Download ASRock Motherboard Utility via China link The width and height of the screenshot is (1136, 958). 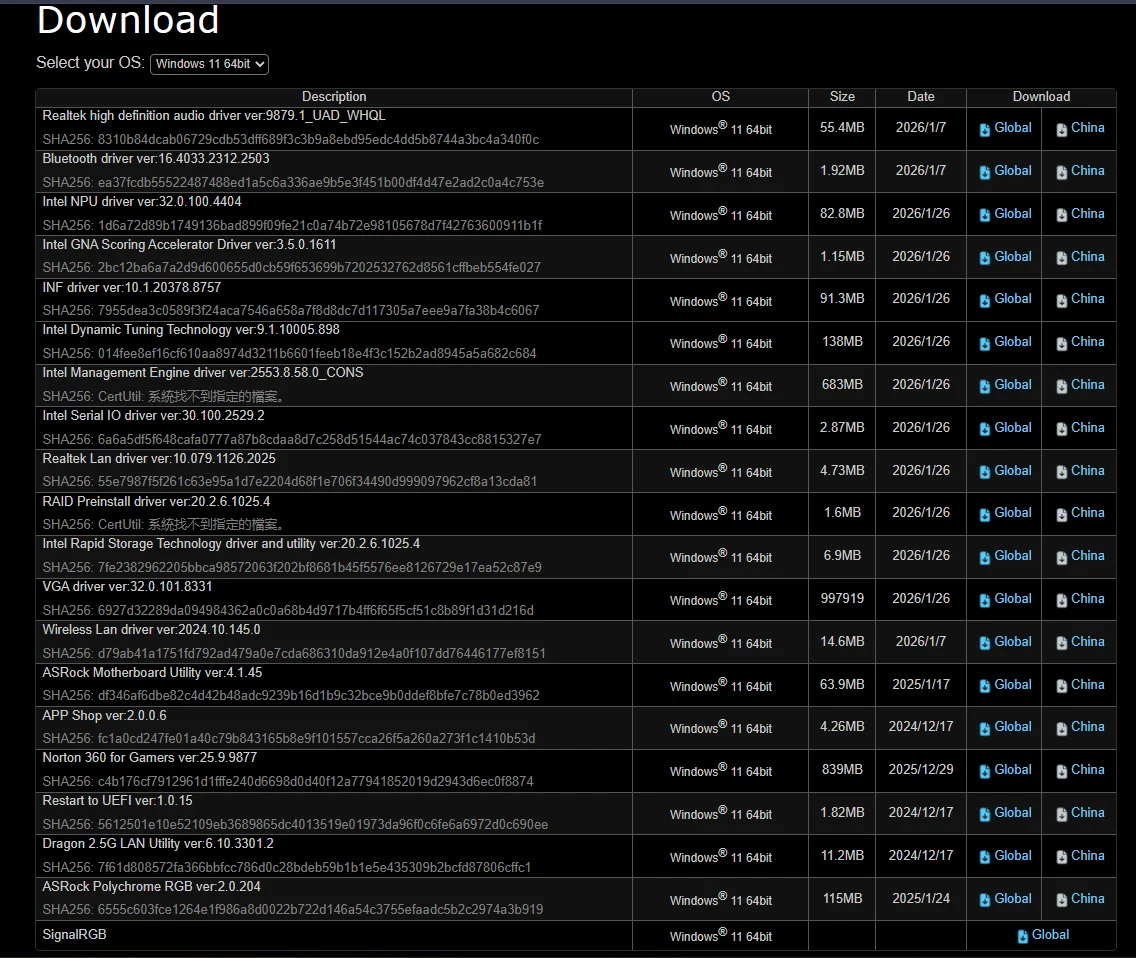point(1087,684)
